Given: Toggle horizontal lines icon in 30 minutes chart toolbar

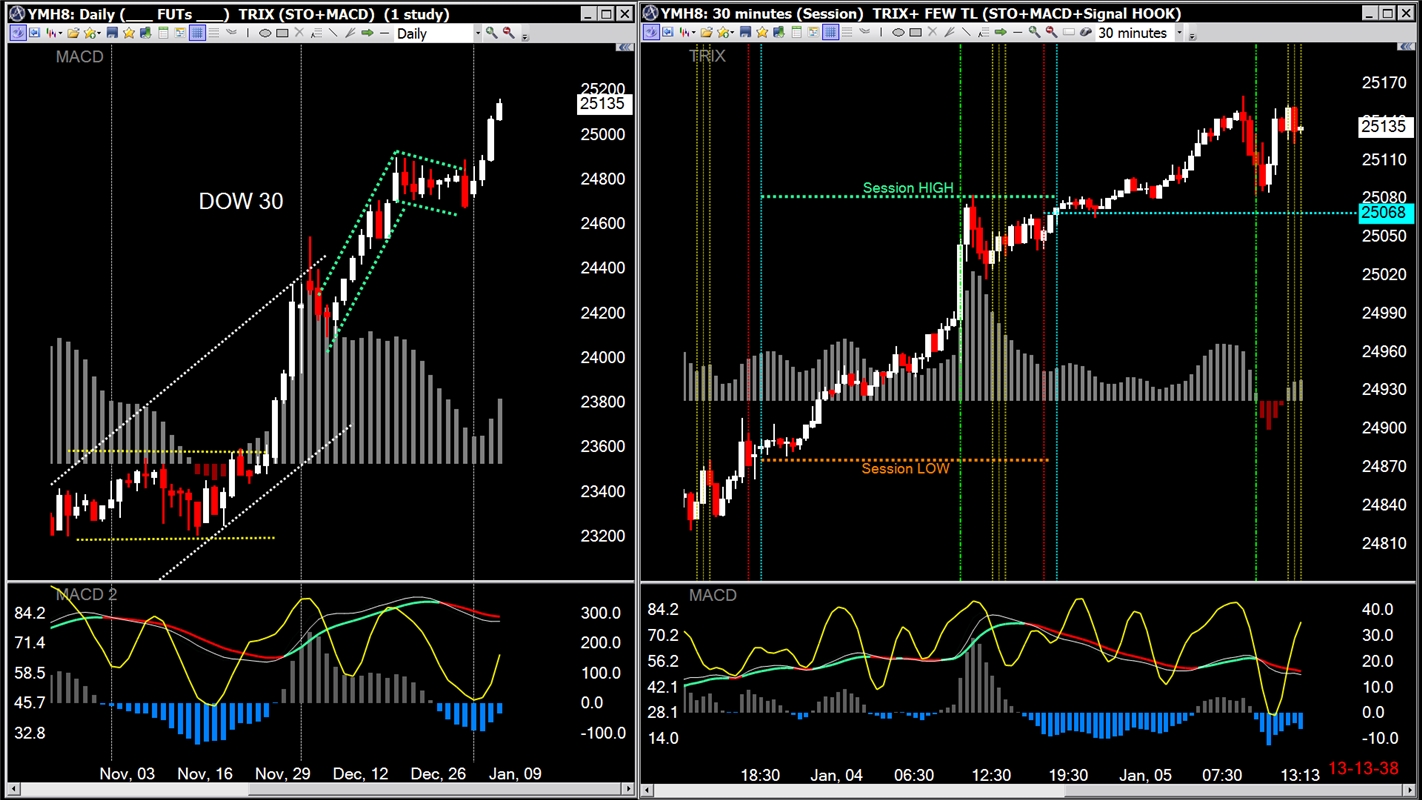Looking at the screenshot, I should click(x=848, y=33).
